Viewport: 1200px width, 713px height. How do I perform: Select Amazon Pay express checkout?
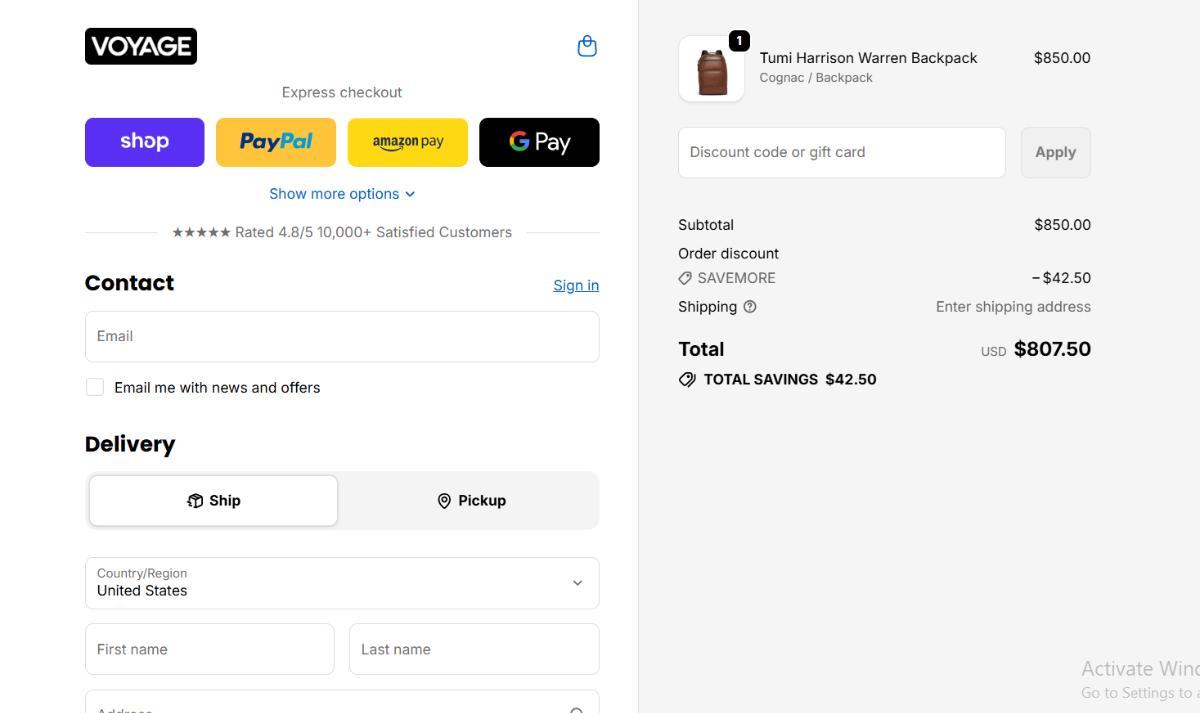click(x=407, y=142)
